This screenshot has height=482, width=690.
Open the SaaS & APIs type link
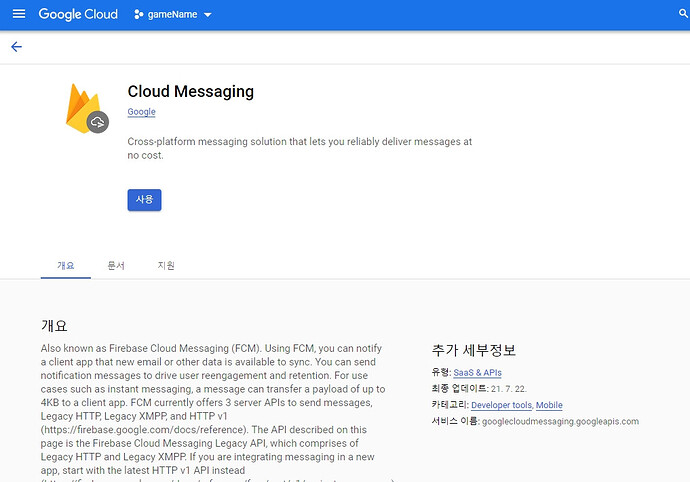click(477, 373)
